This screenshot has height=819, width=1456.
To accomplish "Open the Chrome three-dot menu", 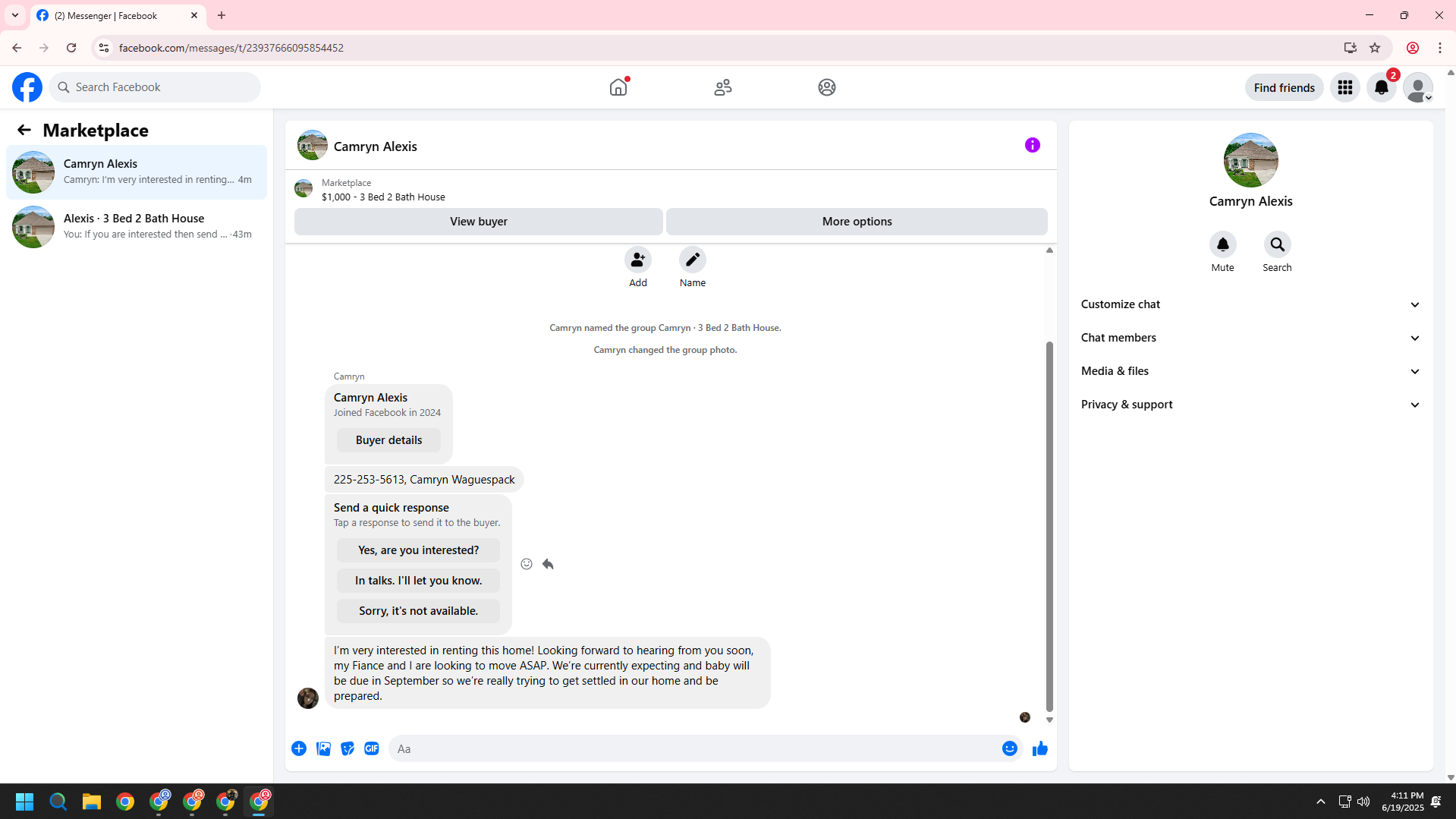I will [x=1440, y=48].
